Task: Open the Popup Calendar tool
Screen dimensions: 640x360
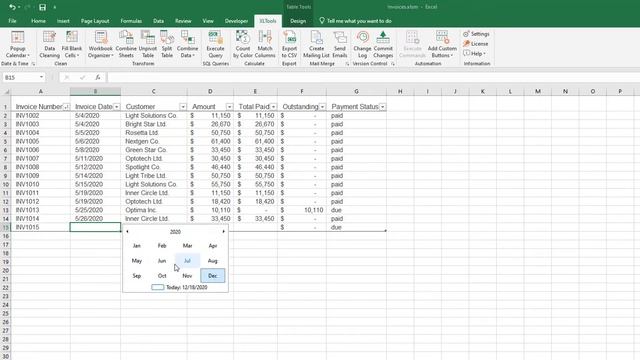Action: 18,44
